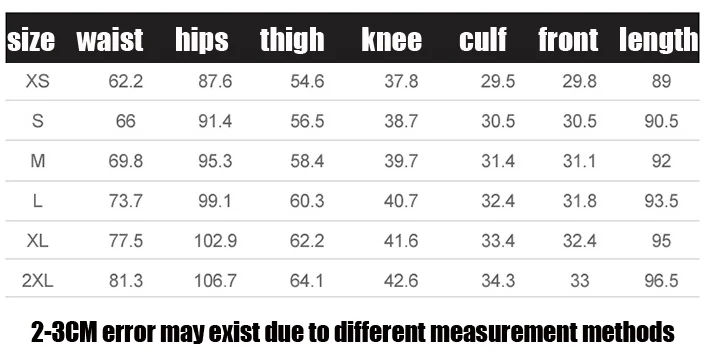The width and height of the screenshot is (728, 362).
Task: Select the XS size row label
Action: coord(37,81)
